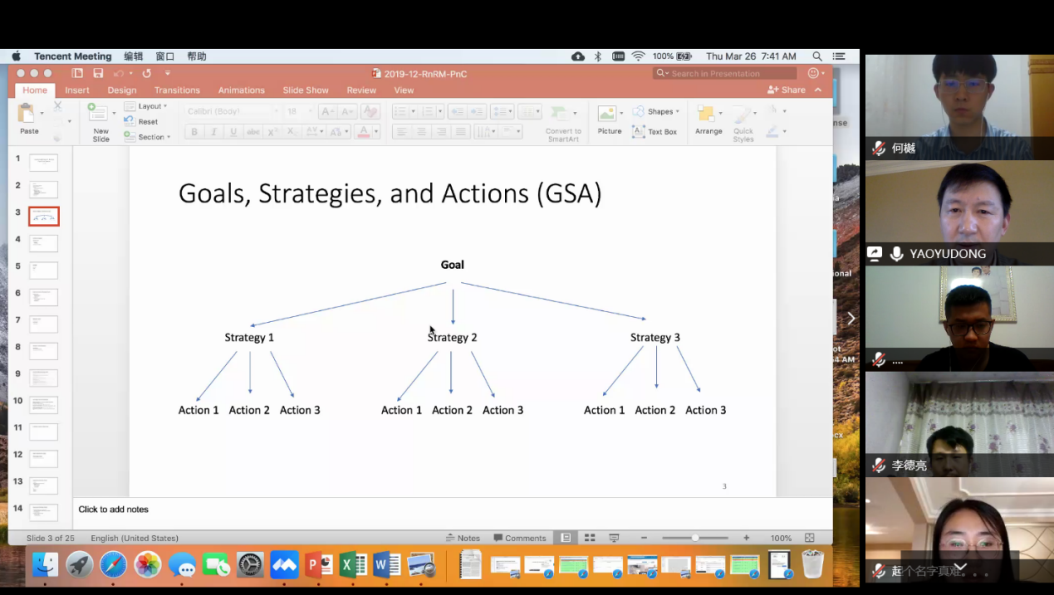Click the Reset button in ribbon
Viewport: 1054px width, 595px height.
click(146, 122)
